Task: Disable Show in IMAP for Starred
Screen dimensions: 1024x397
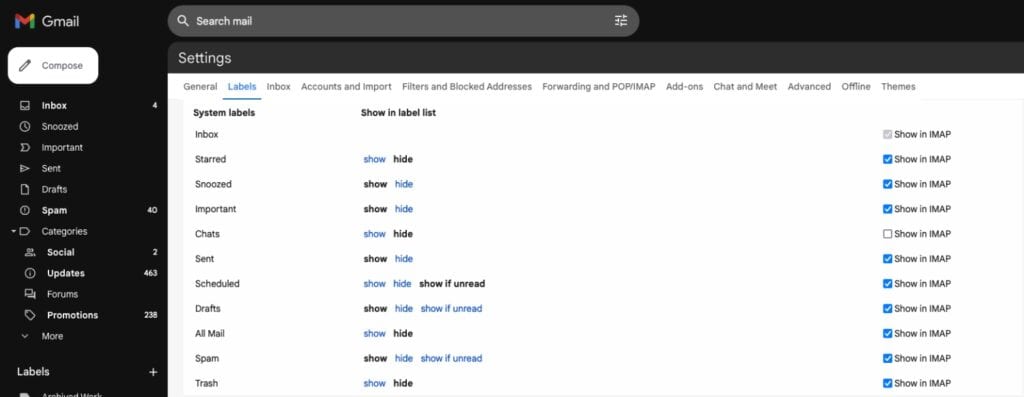Action: [x=887, y=159]
